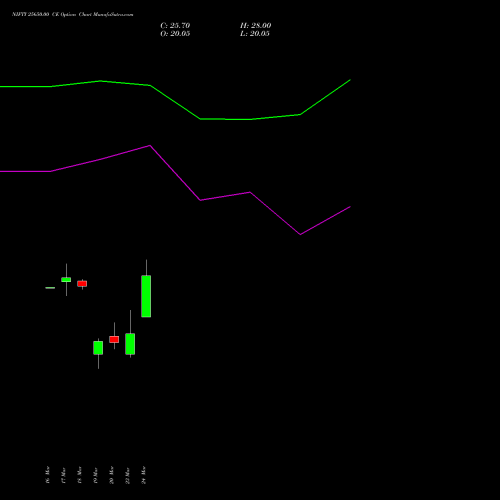The width and height of the screenshot is (500, 500).
Task: Click the open value 'O: 20.05'
Action: pos(175,33)
